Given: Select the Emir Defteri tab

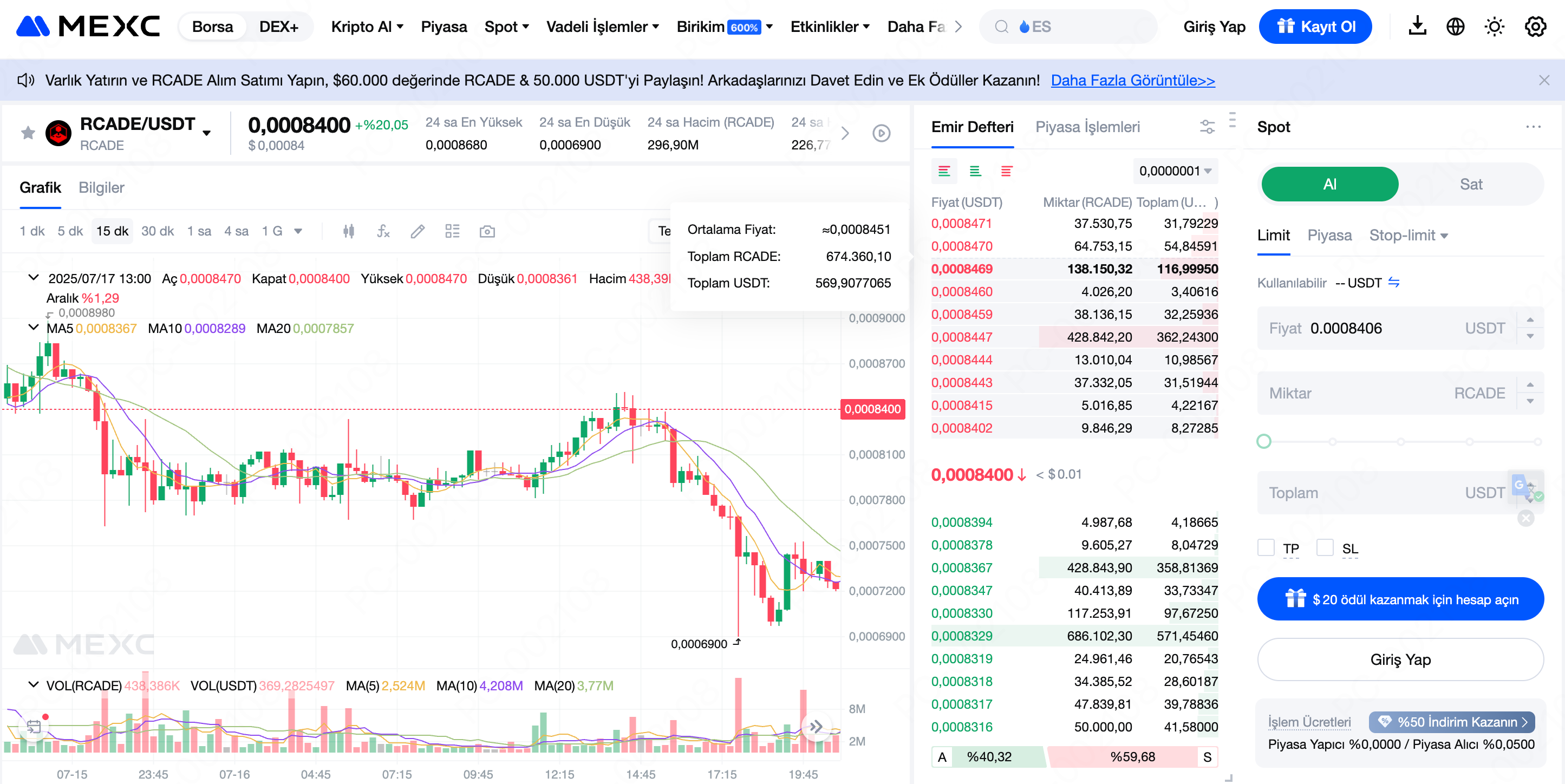Looking at the screenshot, I should point(972,127).
